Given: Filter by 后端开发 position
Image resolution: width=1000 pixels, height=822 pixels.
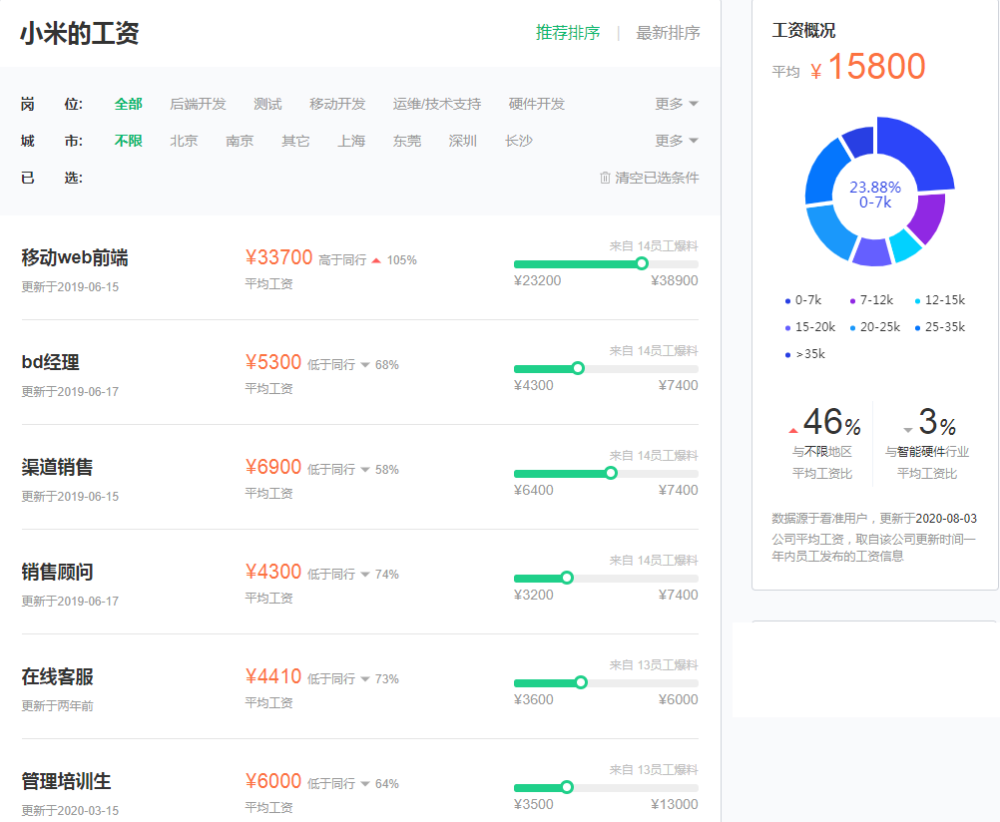Looking at the screenshot, I should [x=198, y=104].
